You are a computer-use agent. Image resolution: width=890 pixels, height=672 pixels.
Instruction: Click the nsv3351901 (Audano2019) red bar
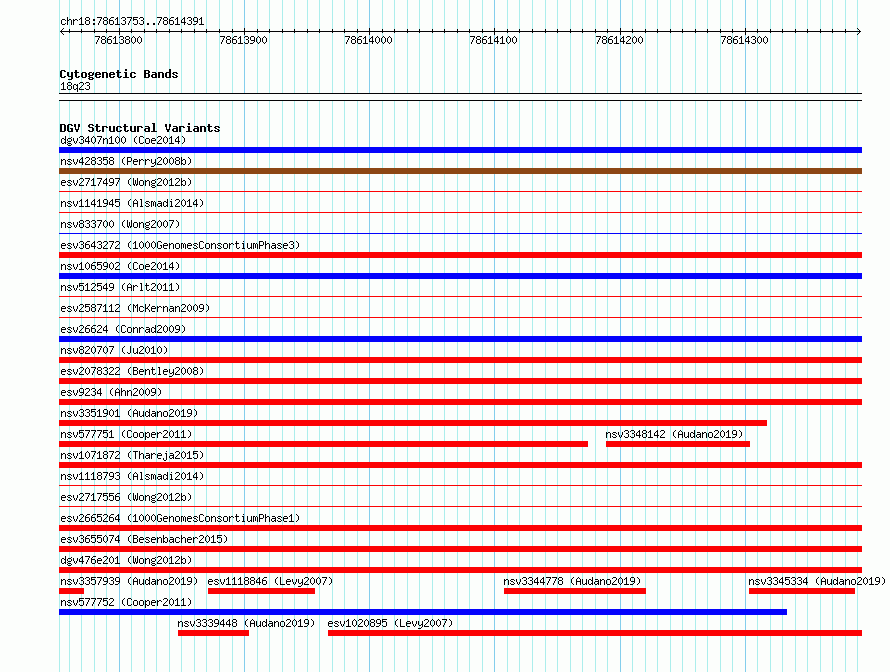[x=413, y=423]
